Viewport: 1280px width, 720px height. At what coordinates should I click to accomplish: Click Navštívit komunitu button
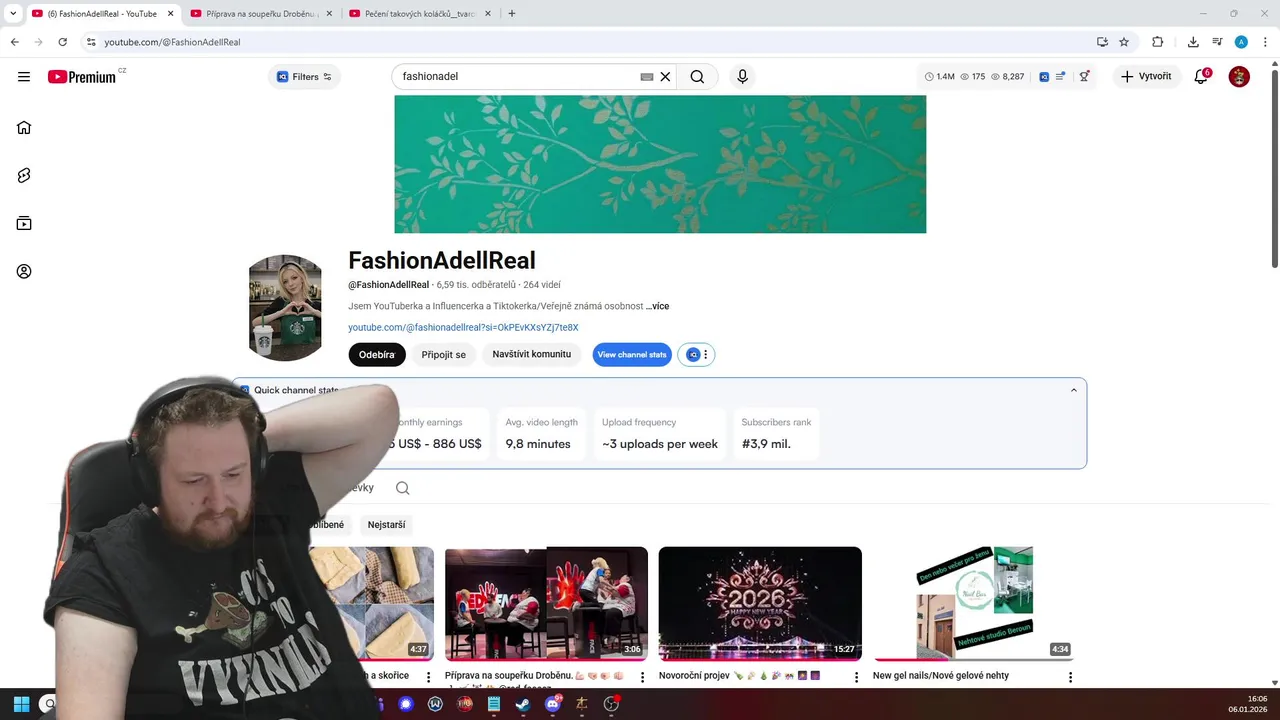[531, 355]
